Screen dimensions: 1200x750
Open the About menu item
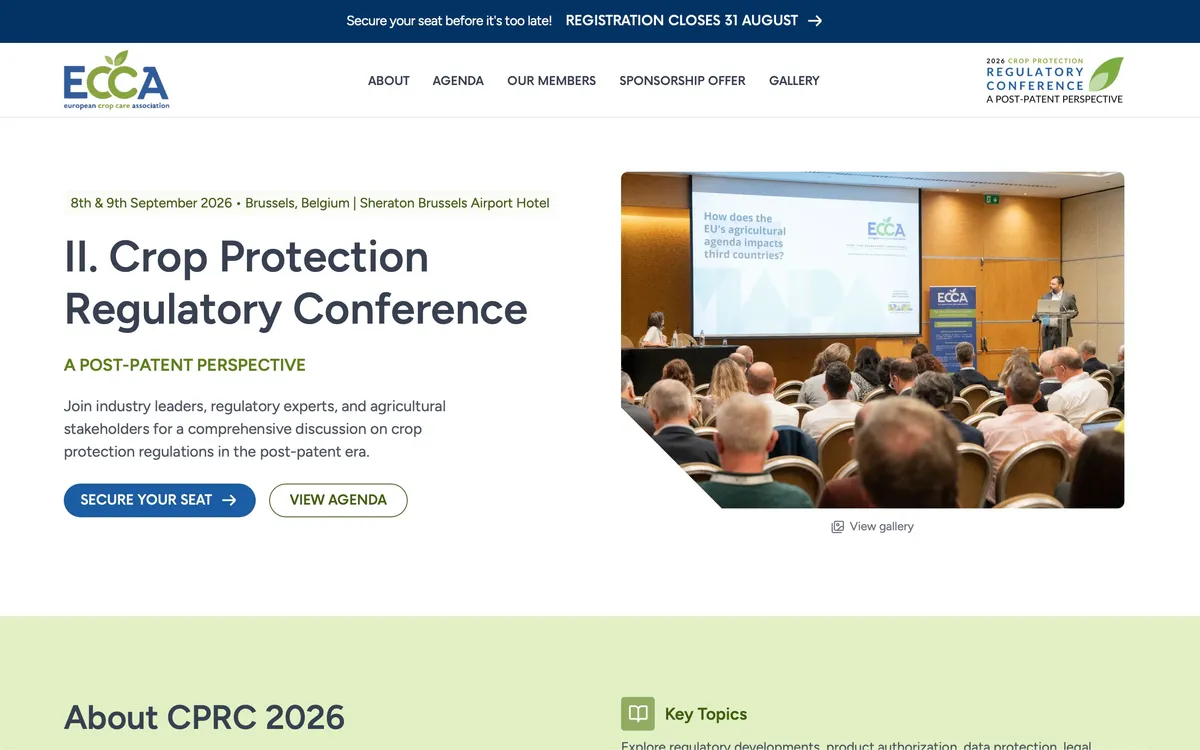(x=389, y=81)
